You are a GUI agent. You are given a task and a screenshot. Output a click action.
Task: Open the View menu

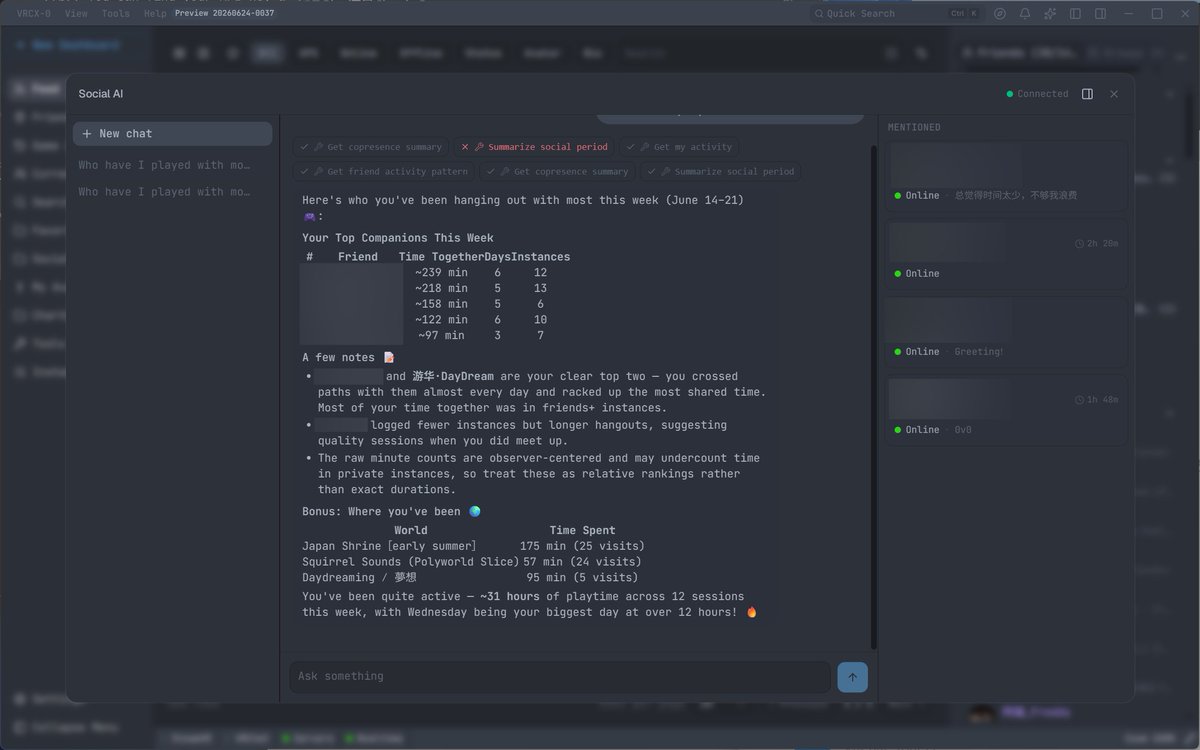point(76,14)
